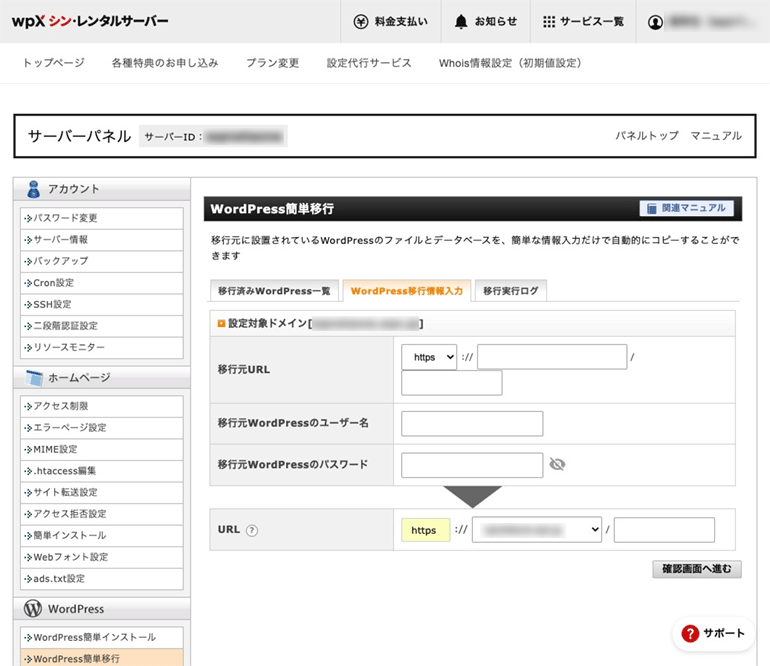The image size is (770, 666).
Task: Open エラーページ設定 in sidebar
Action: (x=102, y=428)
